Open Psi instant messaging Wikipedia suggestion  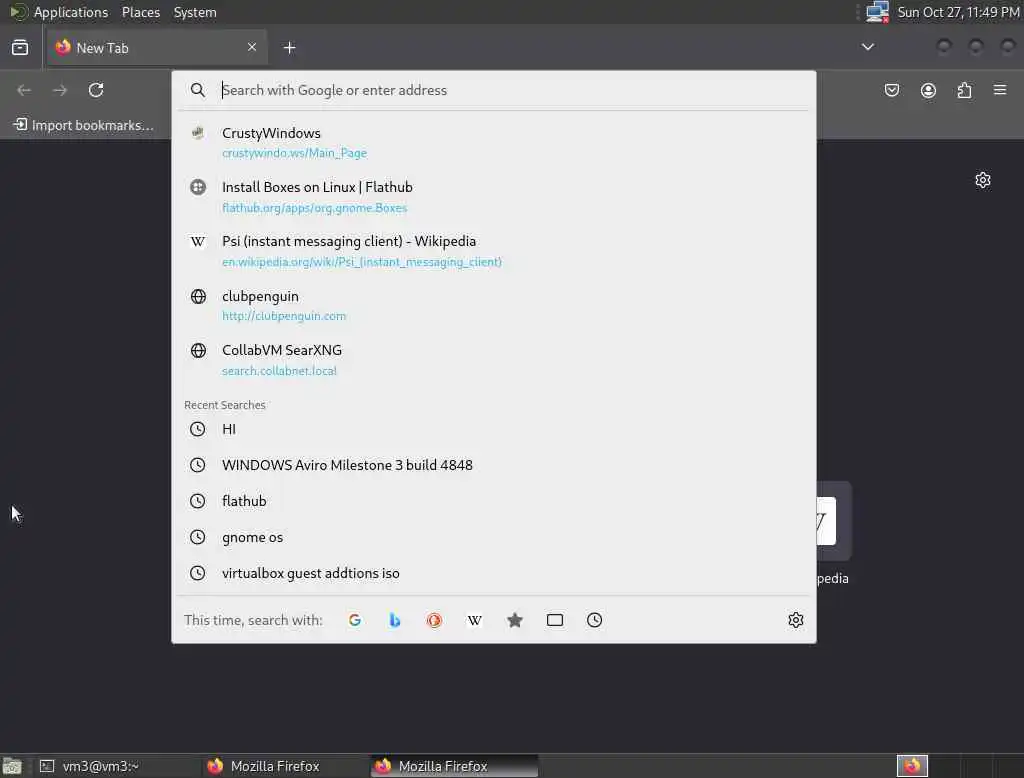point(494,251)
